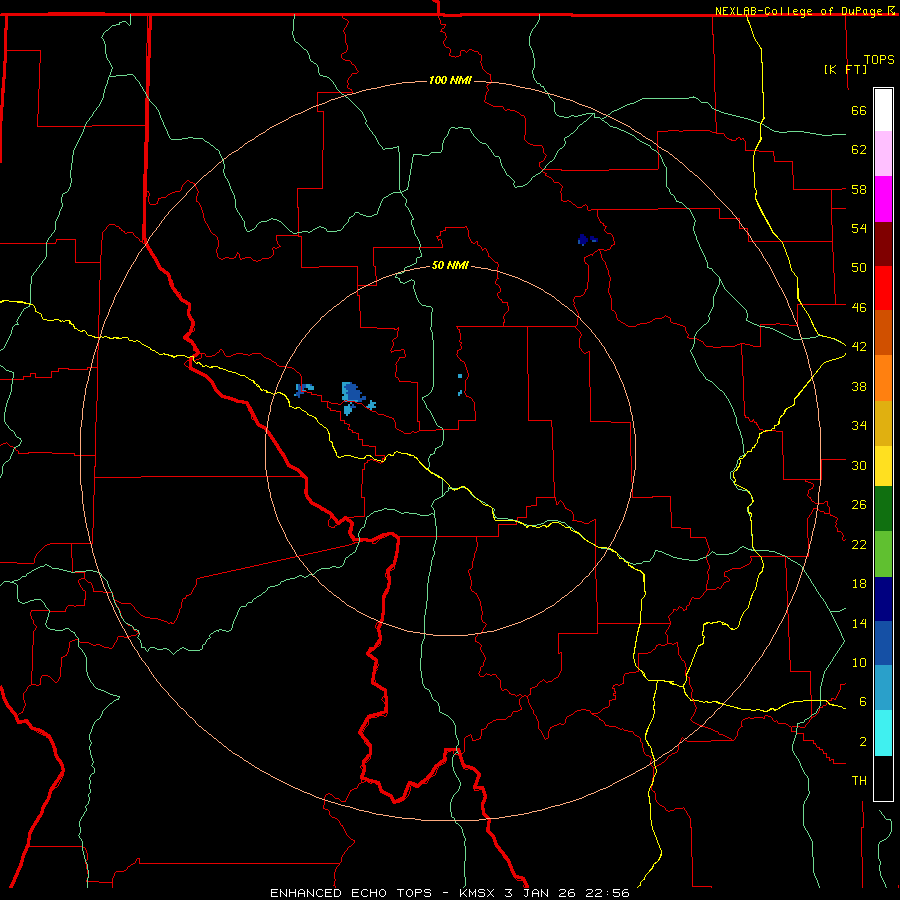Viewport: 900px width, 900px height.
Task: Click the "26" legend value
Action: (859, 505)
